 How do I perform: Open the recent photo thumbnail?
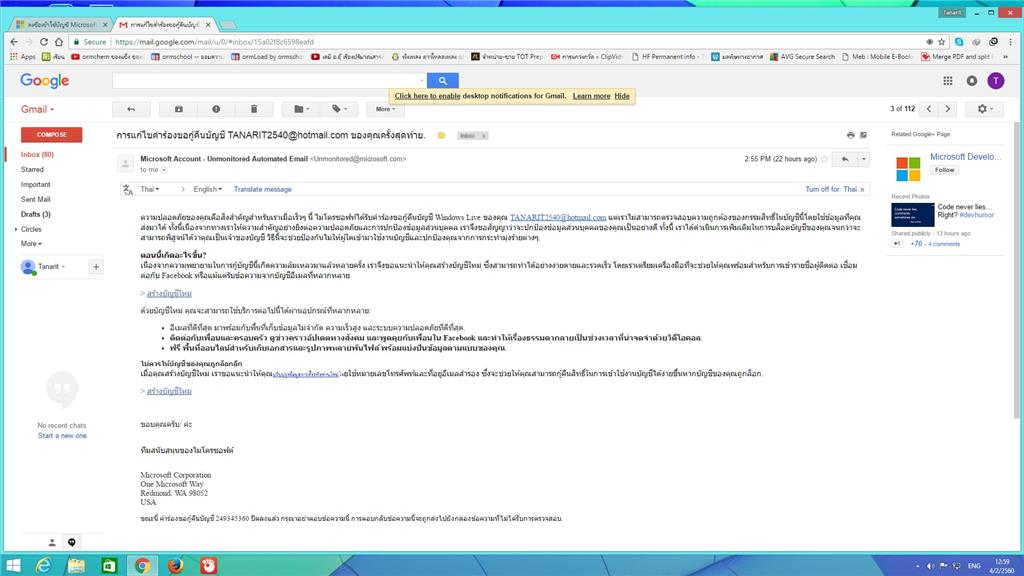(x=912, y=215)
